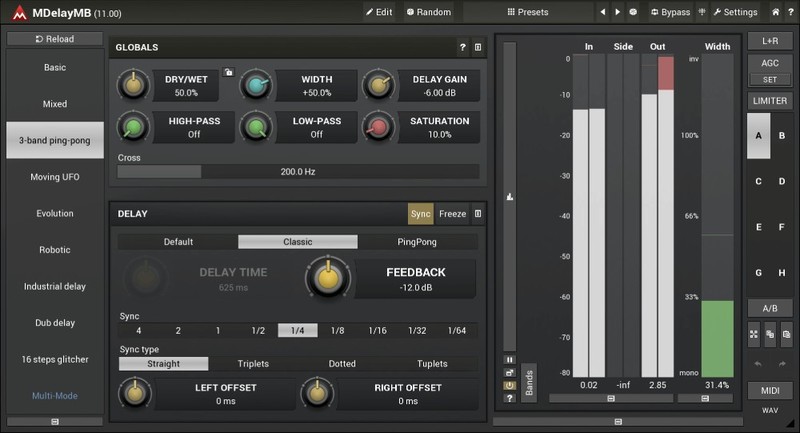The image size is (800, 433).
Task: Switch to the PingPong delay mode tab
Action: [417, 242]
